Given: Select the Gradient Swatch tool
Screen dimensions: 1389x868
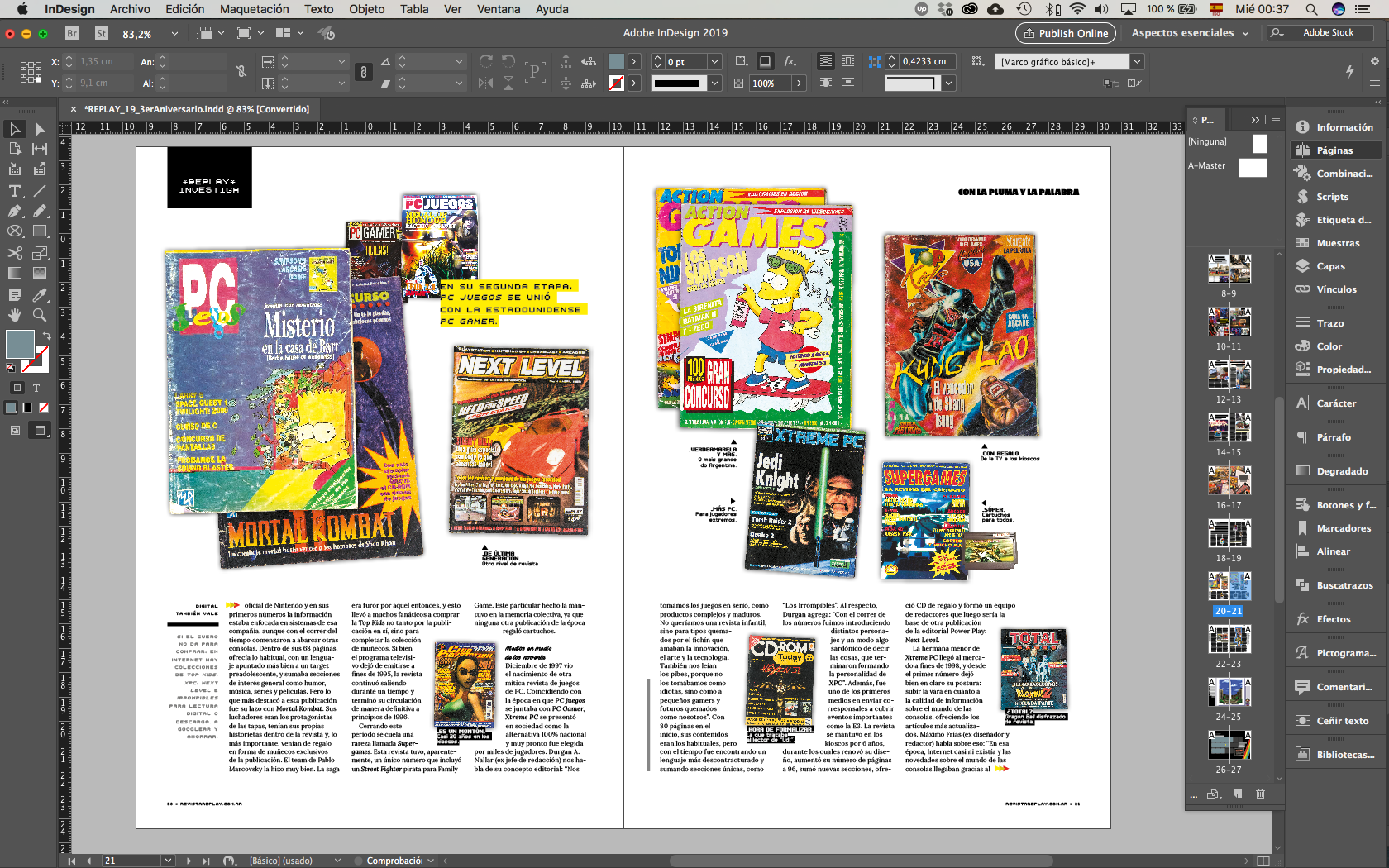Looking at the screenshot, I should pos(15,274).
